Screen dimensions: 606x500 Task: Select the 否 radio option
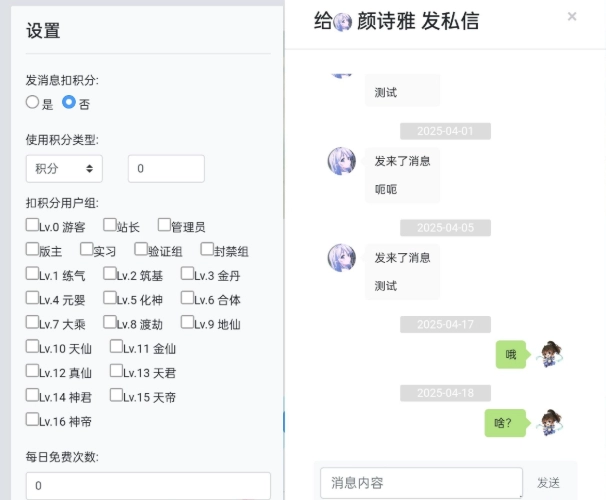tap(69, 102)
